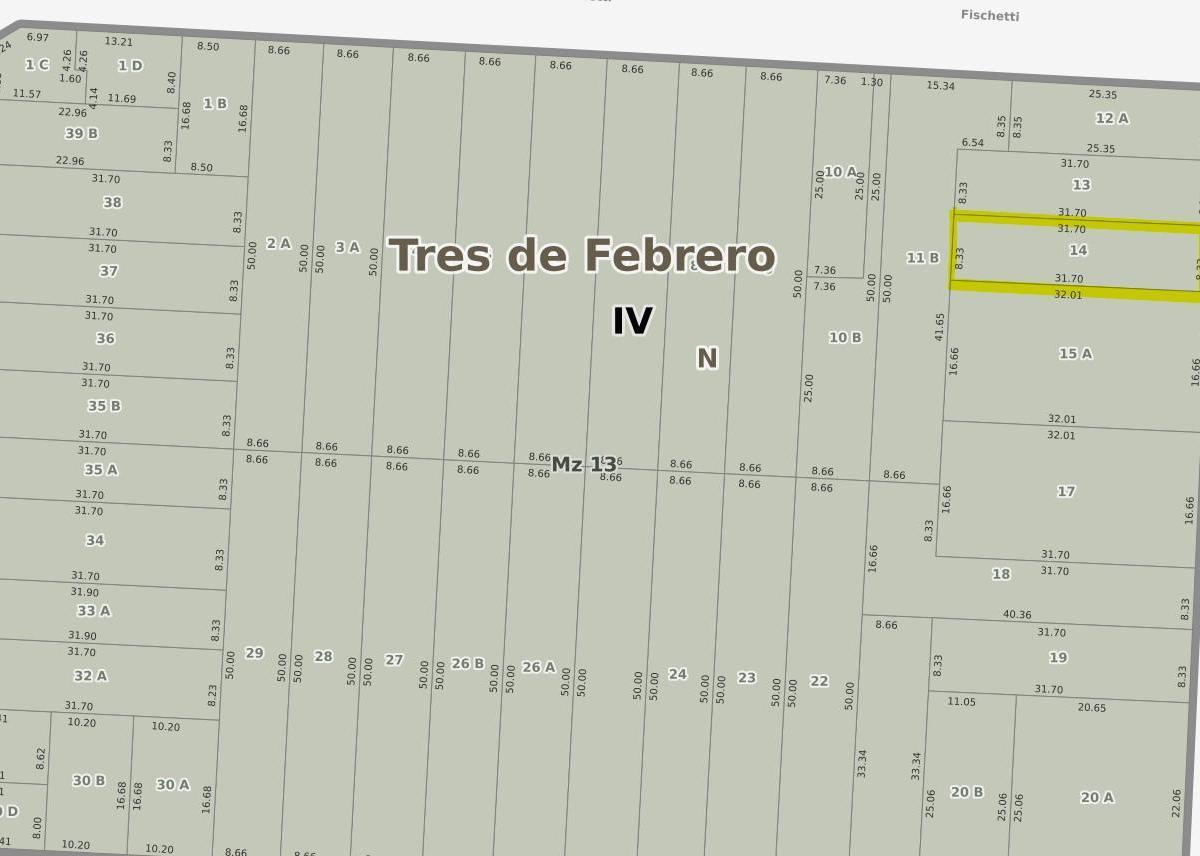Screen dimensions: 1200x856
Task: Click the 6.54 dimension value
Action: (973, 143)
